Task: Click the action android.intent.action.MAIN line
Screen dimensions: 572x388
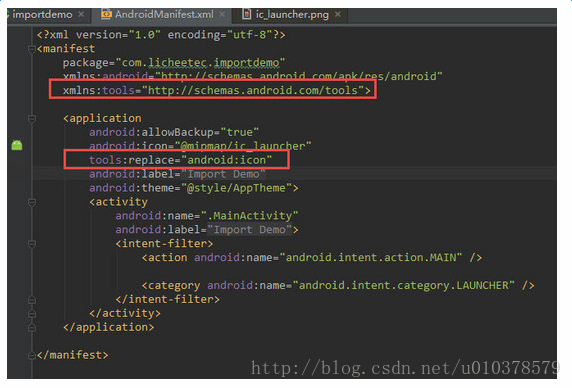Action: 312,258
